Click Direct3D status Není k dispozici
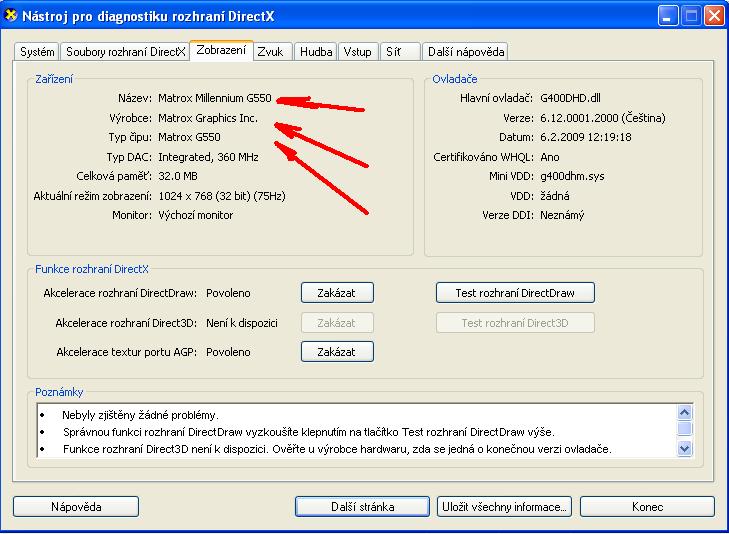Image resolution: width=729 pixels, height=534 pixels. pyautogui.click(x=242, y=323)
